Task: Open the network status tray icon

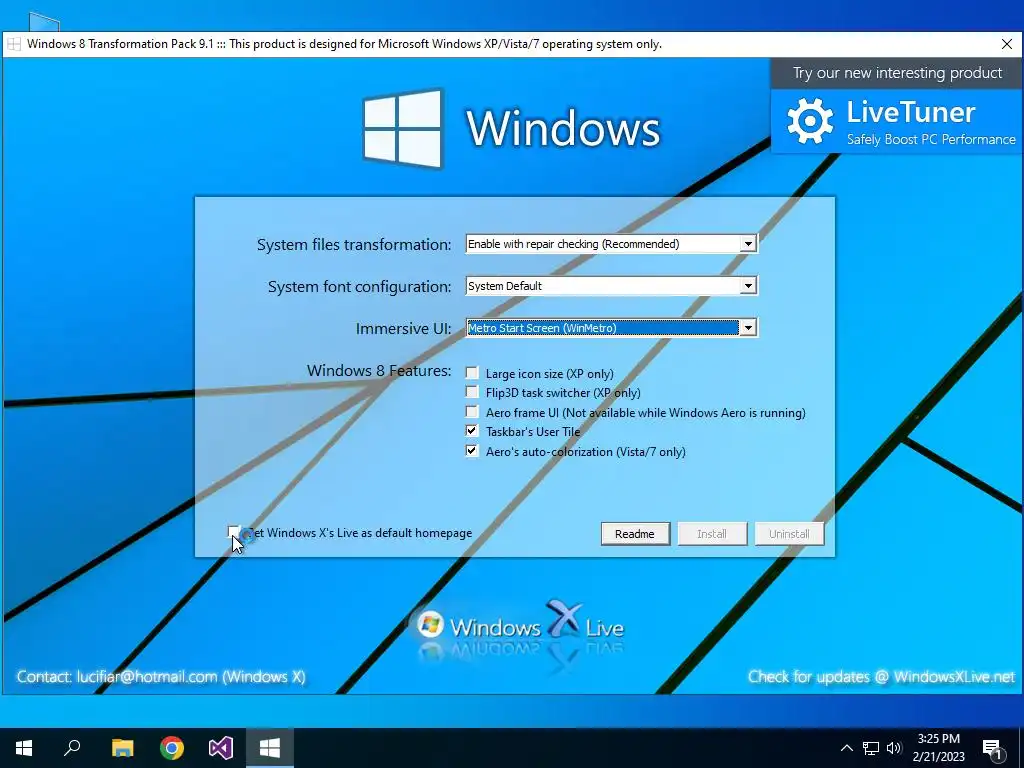Action: [871, 748]
